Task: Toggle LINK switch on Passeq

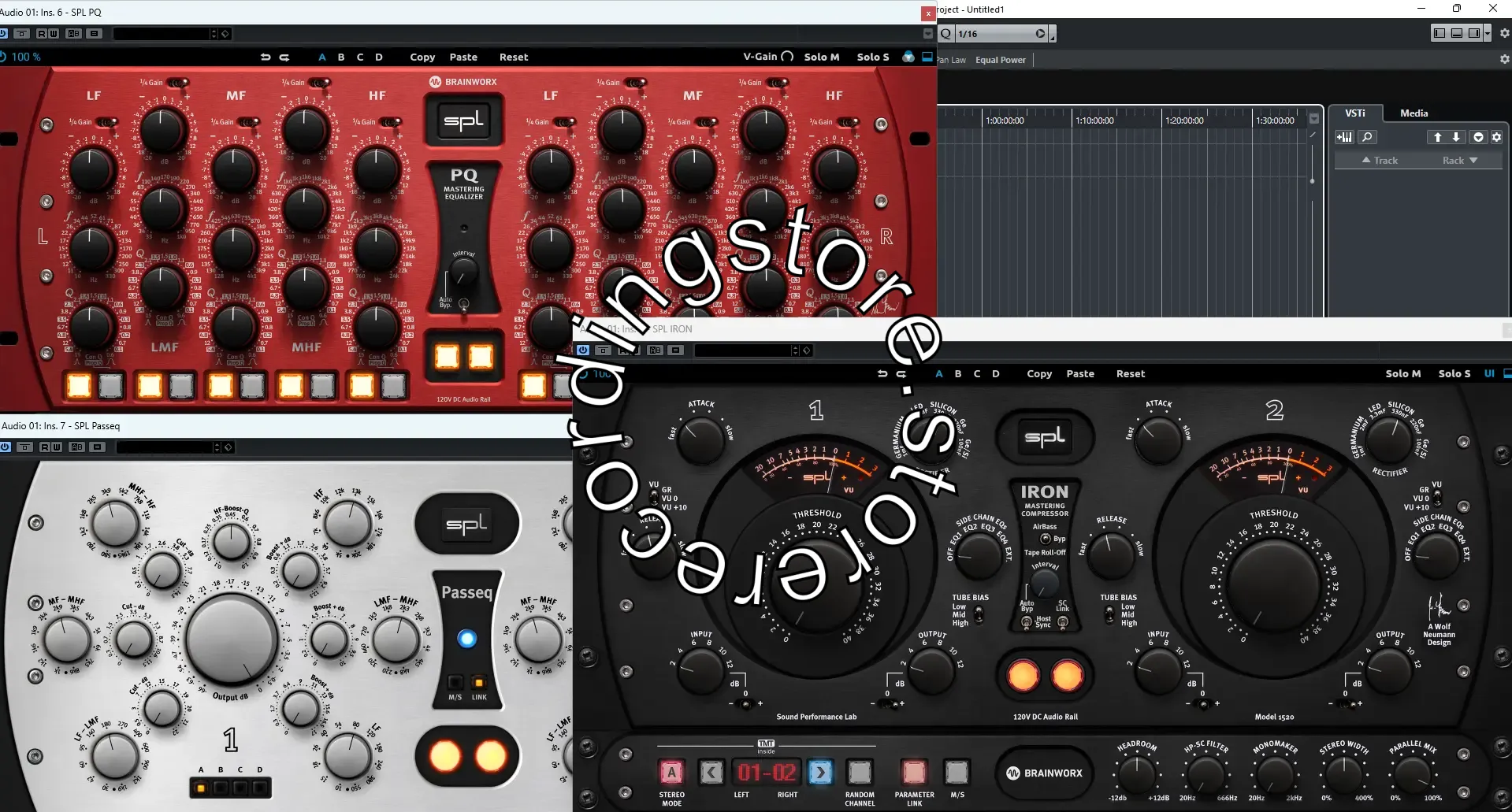Action: pyautogui.click(x=479, y=682)
